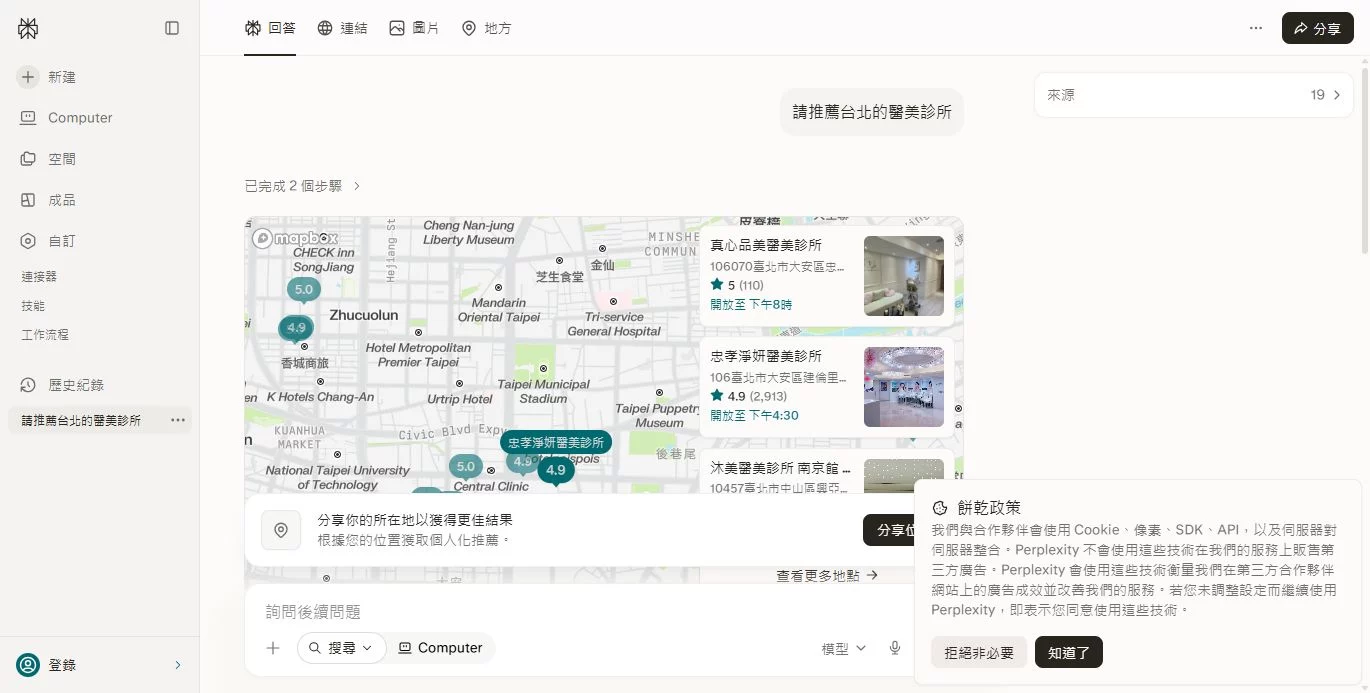Open the 真心品美醫美診所 place card
This screenshot has height=693, width=1370.
827,275
